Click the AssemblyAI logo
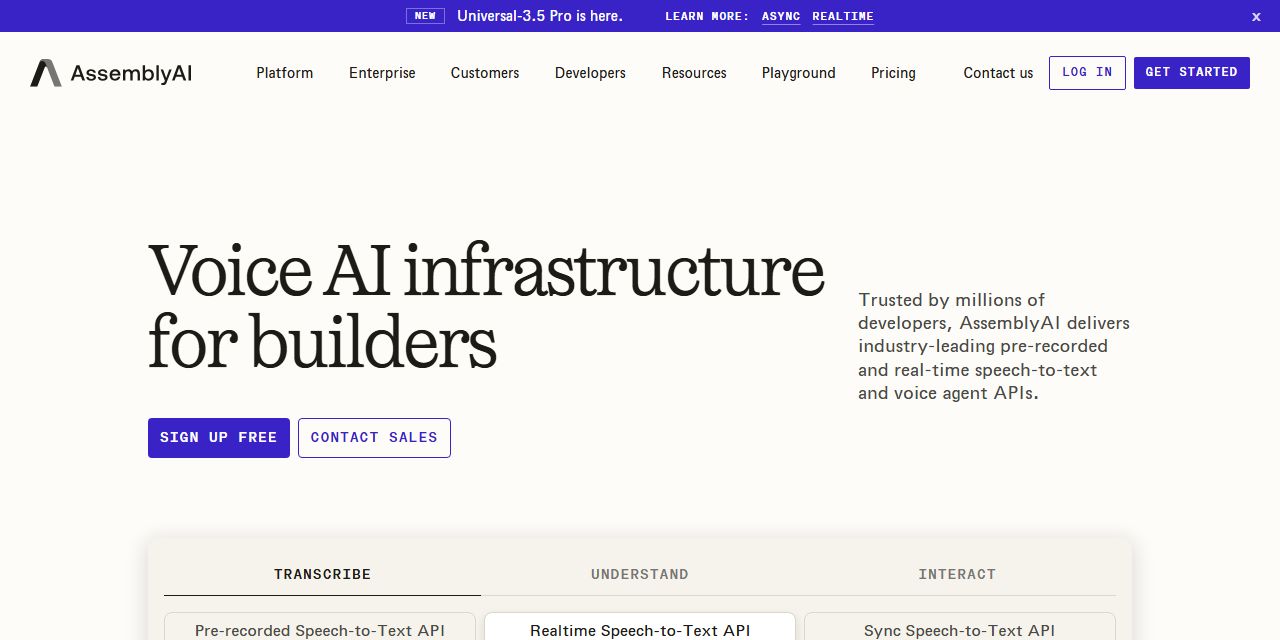Screen dimensions: 1280x640 [x=111, y=73]
